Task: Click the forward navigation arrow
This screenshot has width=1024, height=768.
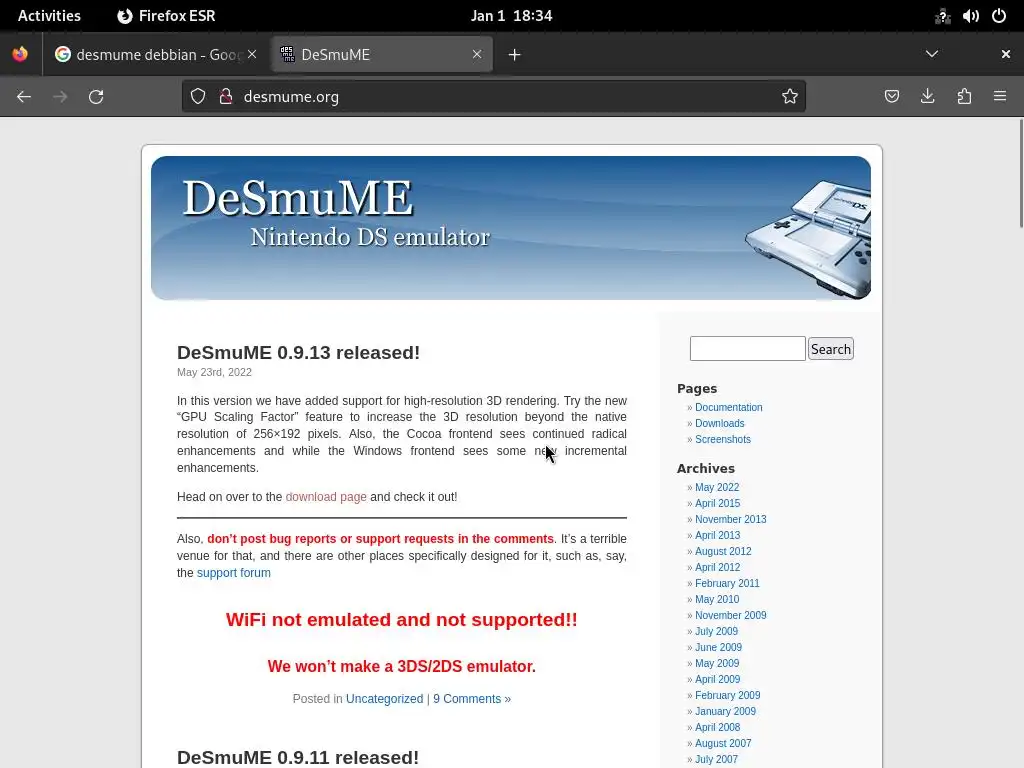Action: point(60,97)
